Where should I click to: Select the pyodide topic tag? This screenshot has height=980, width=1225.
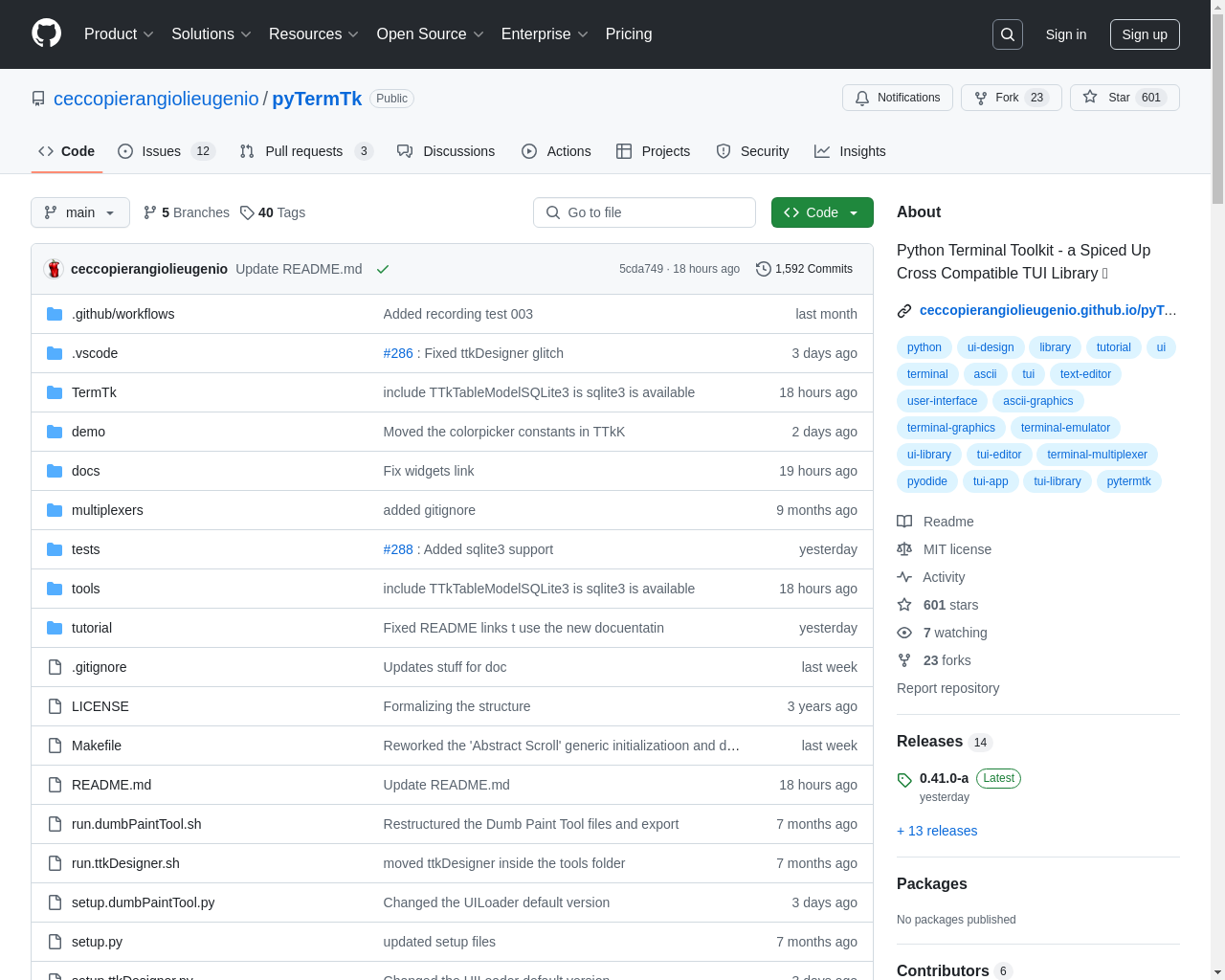coord(927,481)
